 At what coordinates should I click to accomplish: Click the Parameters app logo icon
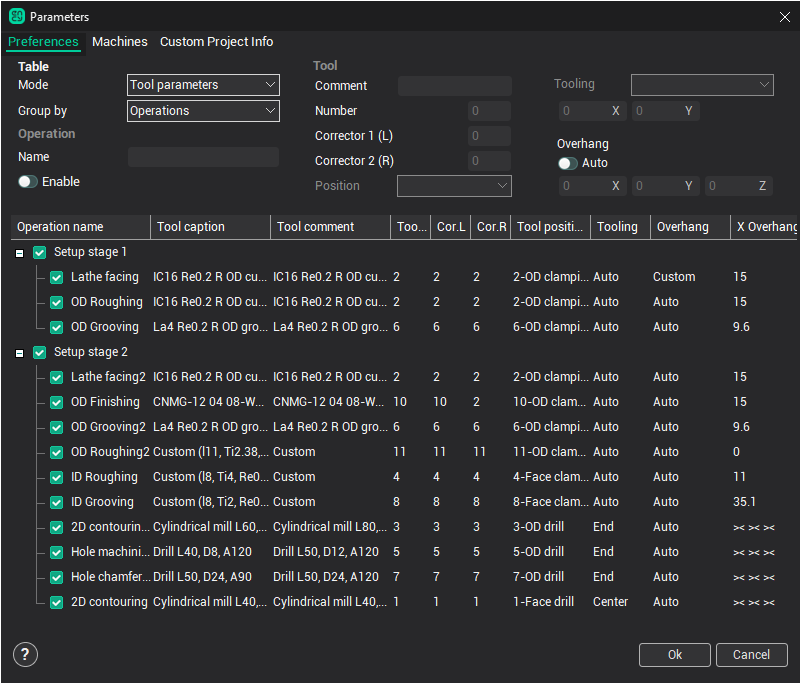pos(16,16)
